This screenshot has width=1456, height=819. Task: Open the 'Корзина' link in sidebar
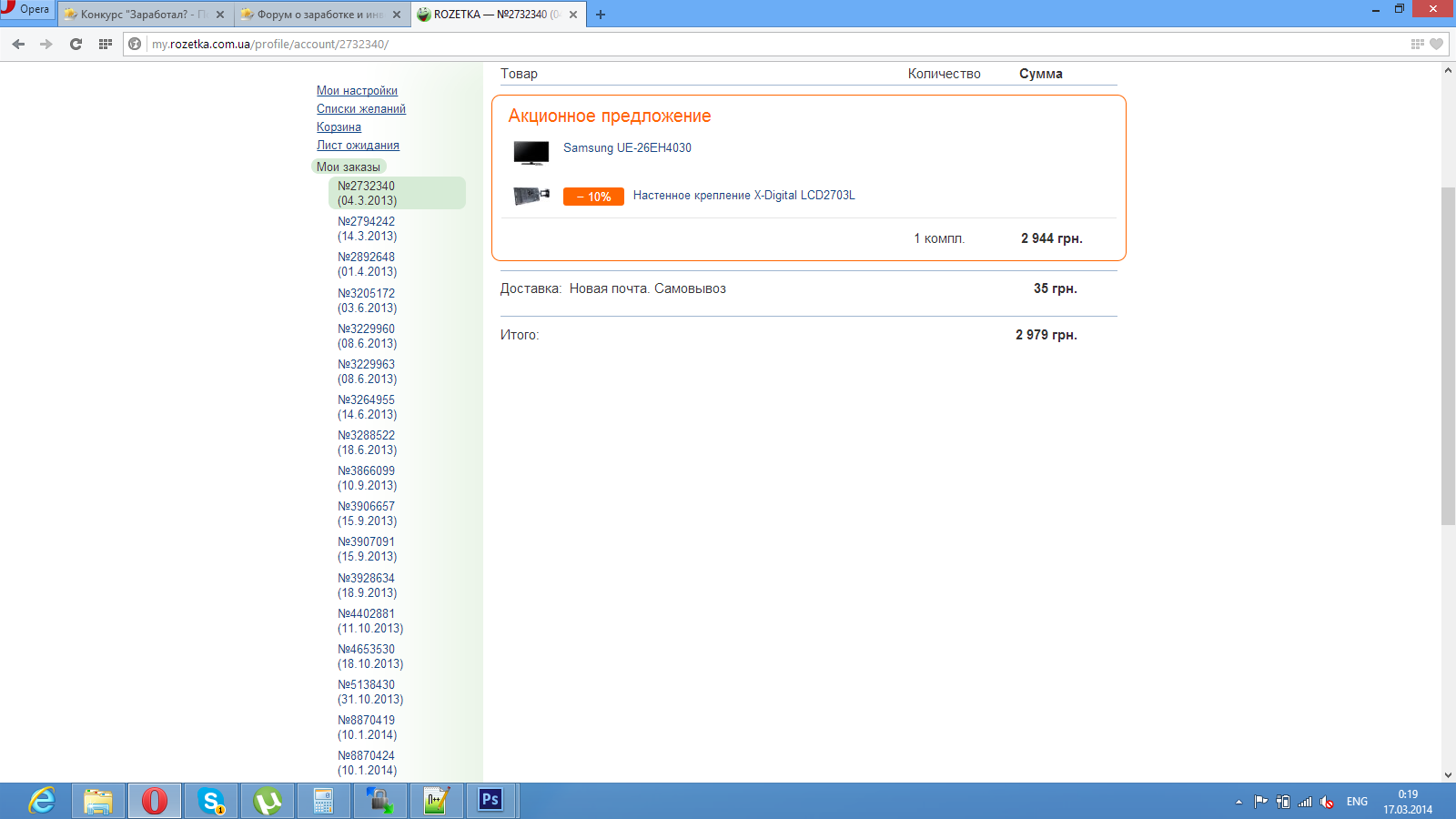coord(339,127)
